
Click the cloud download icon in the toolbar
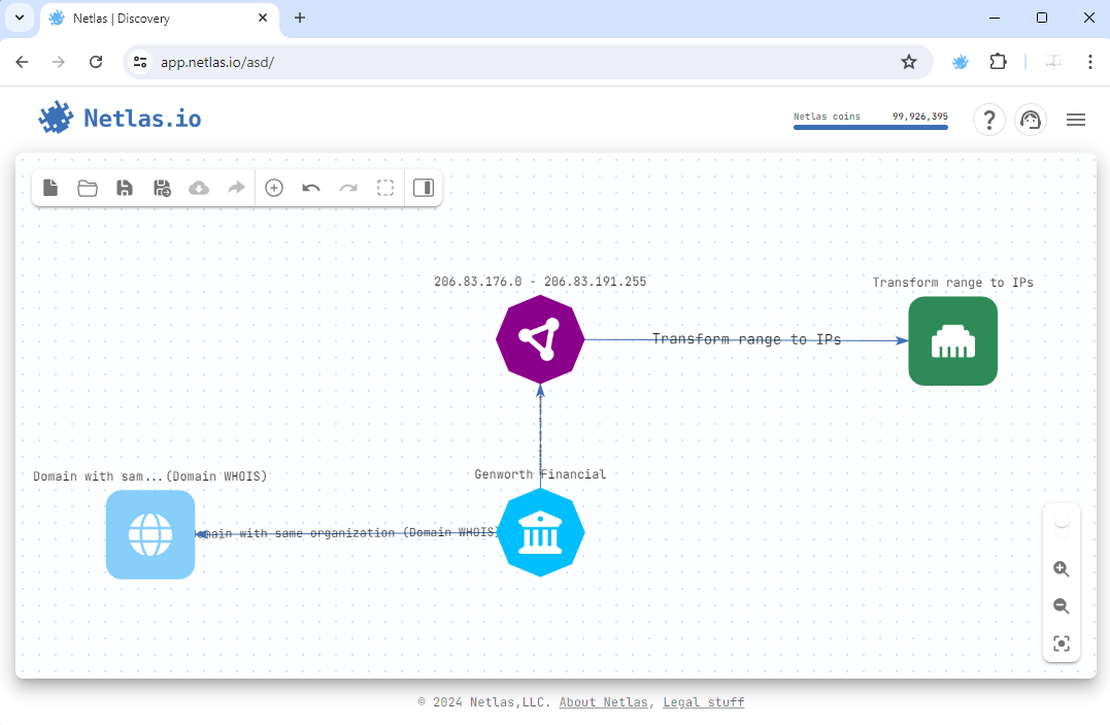tap(198, 187)
